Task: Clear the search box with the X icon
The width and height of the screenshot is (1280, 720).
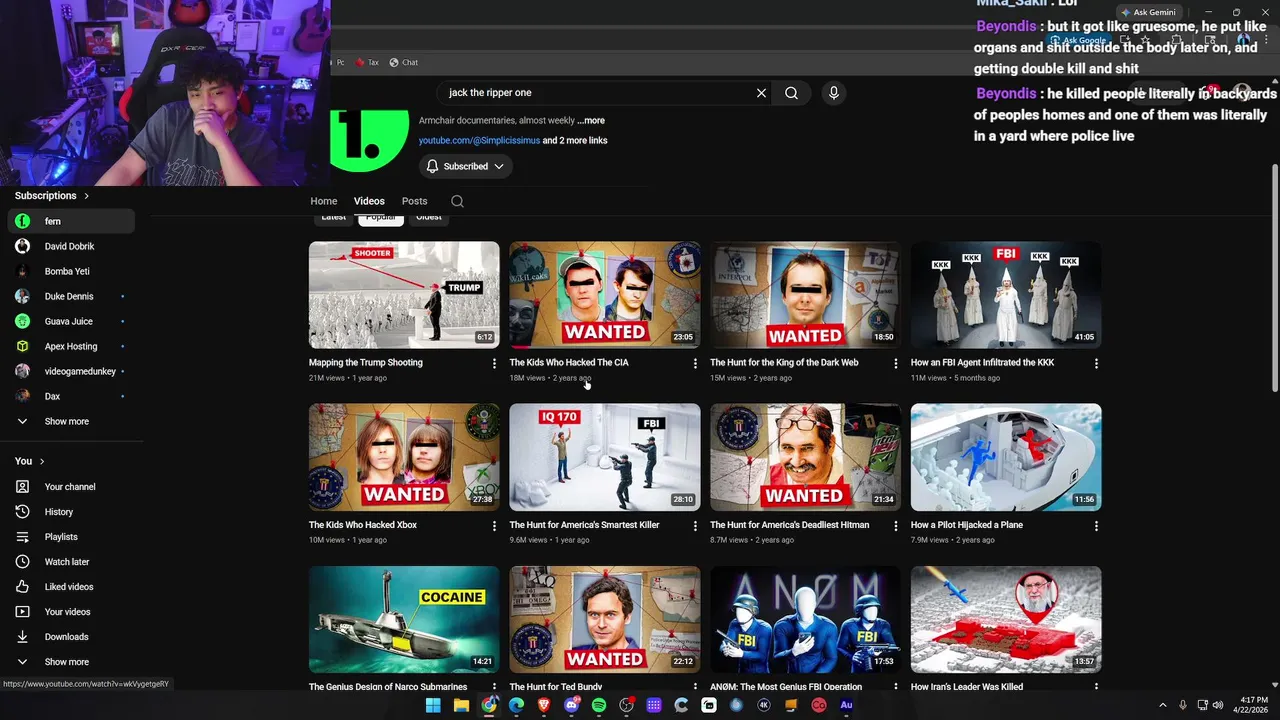Action: click(761, 93)
